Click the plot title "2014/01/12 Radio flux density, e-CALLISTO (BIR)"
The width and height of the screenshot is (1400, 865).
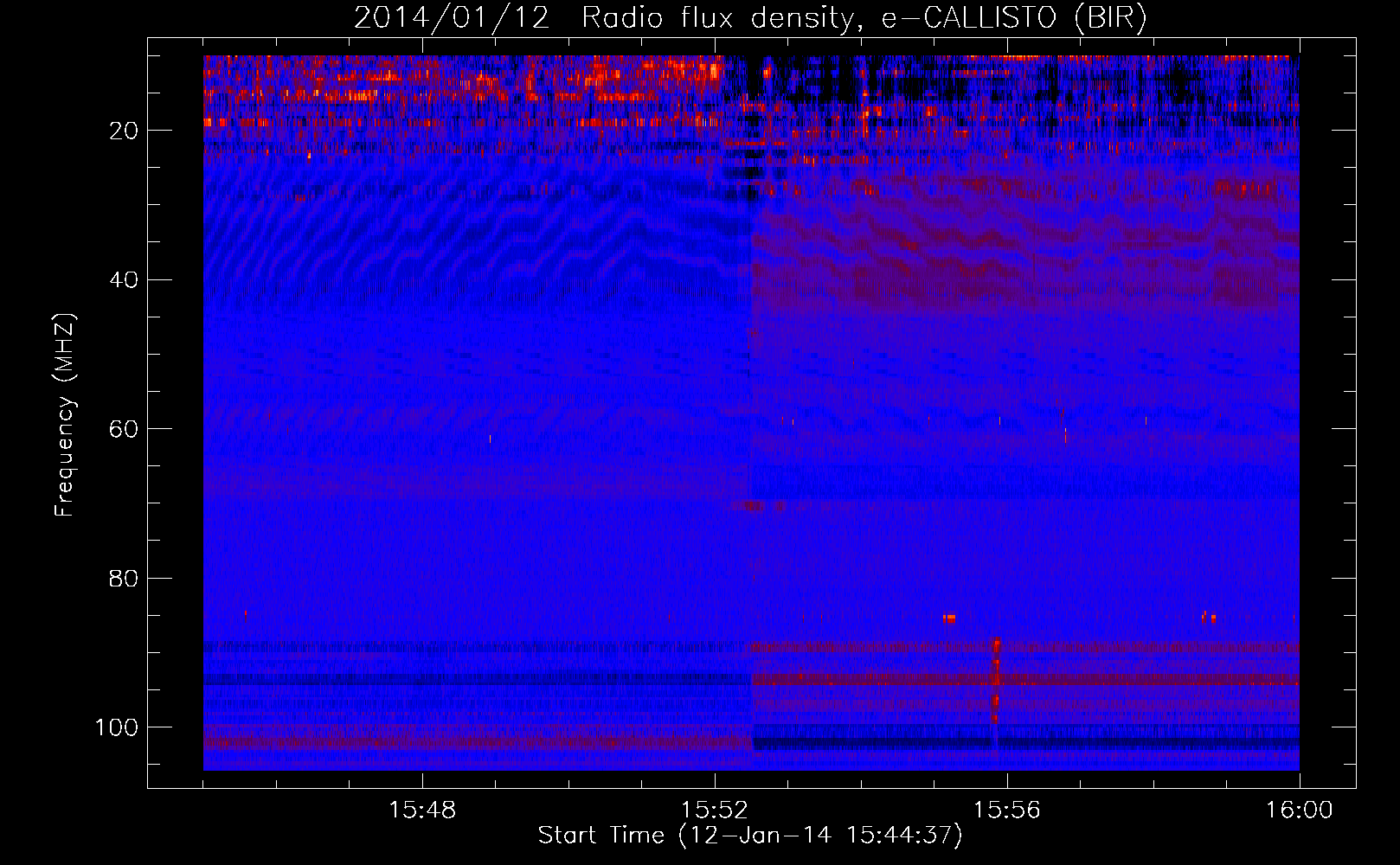click(750, 18)
